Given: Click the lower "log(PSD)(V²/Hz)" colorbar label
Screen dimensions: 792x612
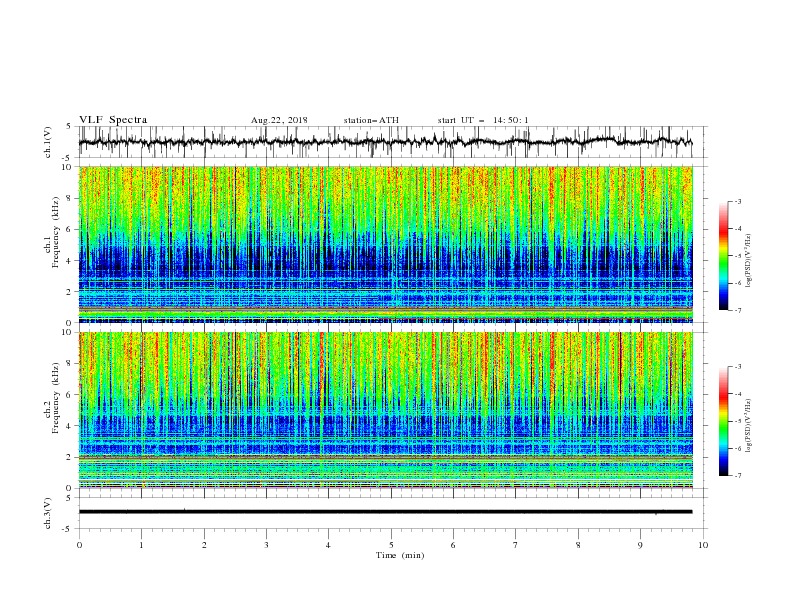Looking at the screenshot, I should coord(749,426).
